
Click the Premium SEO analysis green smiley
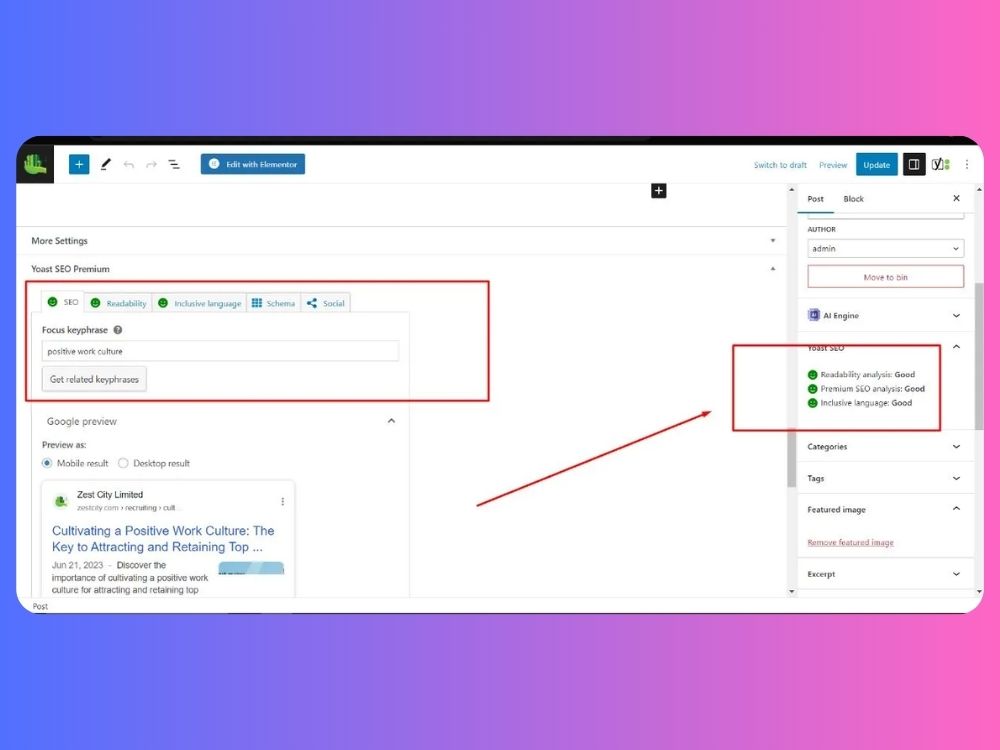point(812,389)
